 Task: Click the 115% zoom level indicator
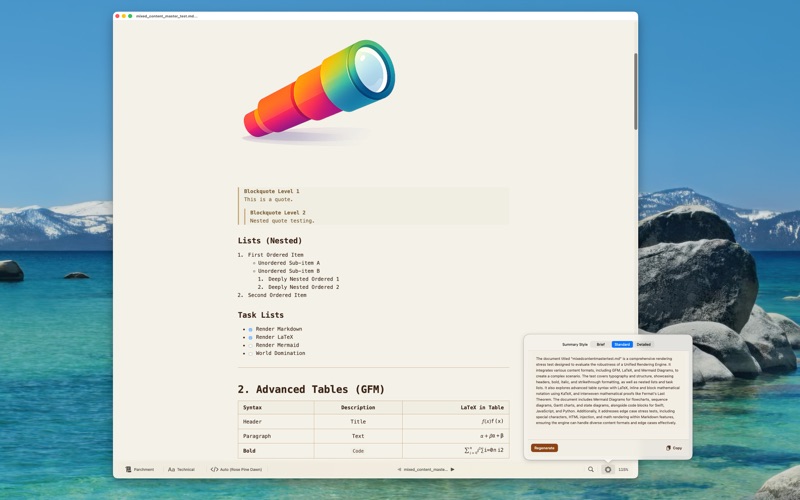click(623, 469)
